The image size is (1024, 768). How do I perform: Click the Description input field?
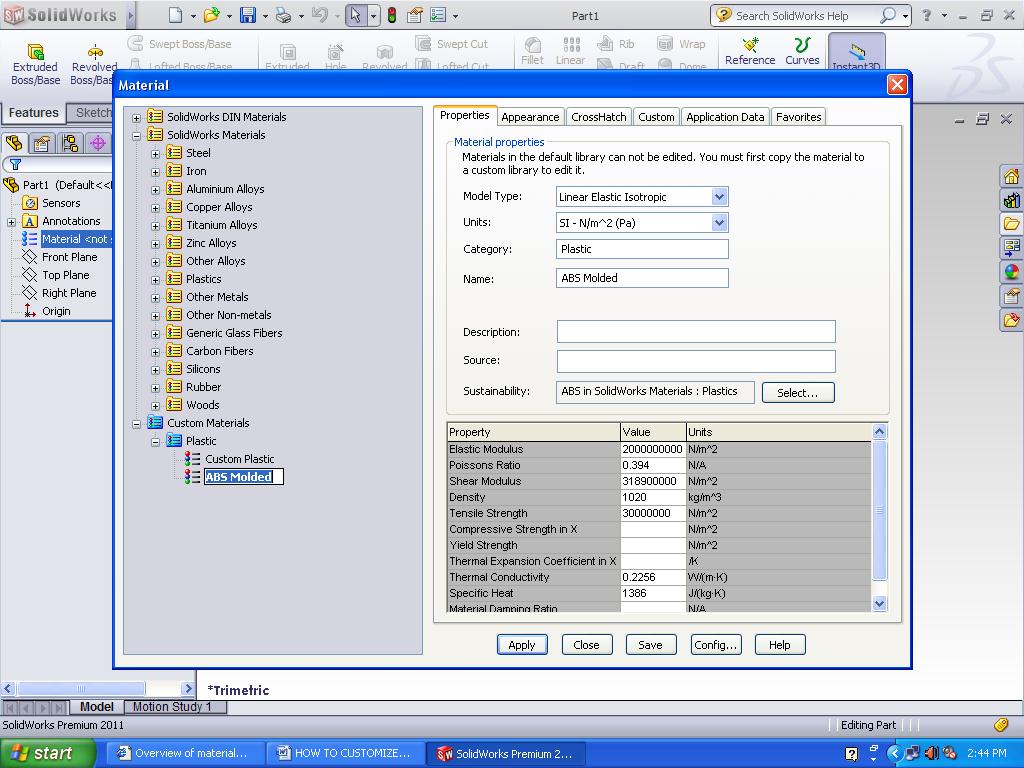(696, 331)
